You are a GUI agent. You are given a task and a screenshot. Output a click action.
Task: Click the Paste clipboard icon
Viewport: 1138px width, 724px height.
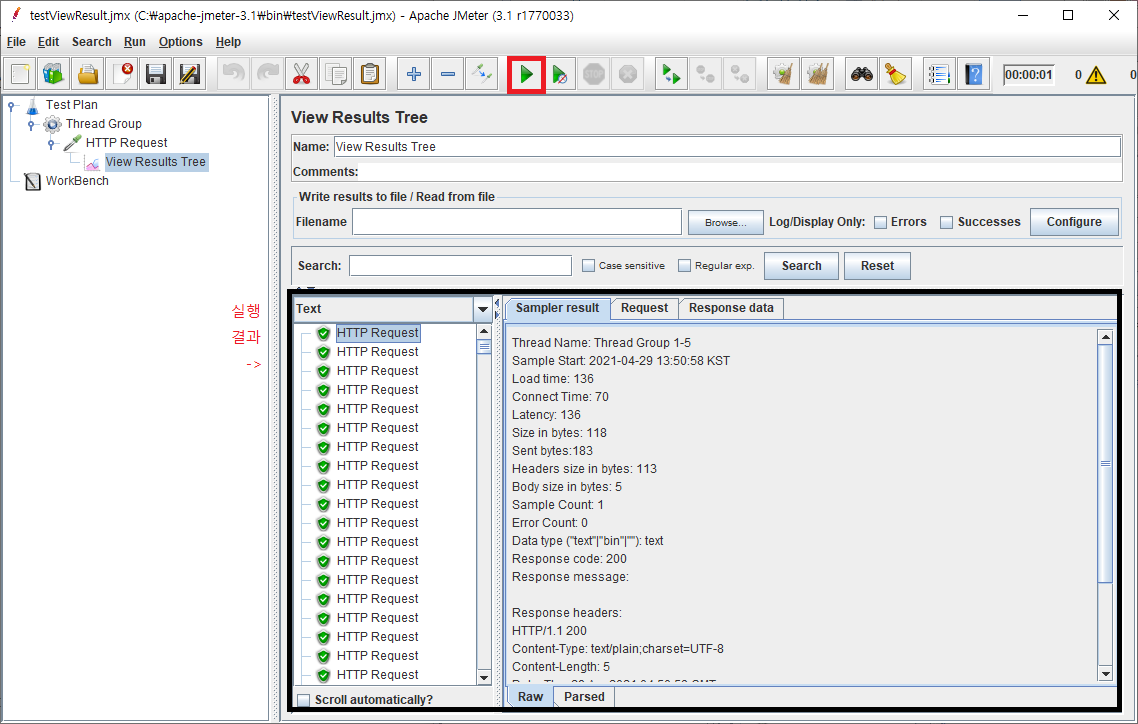(369, 74)
